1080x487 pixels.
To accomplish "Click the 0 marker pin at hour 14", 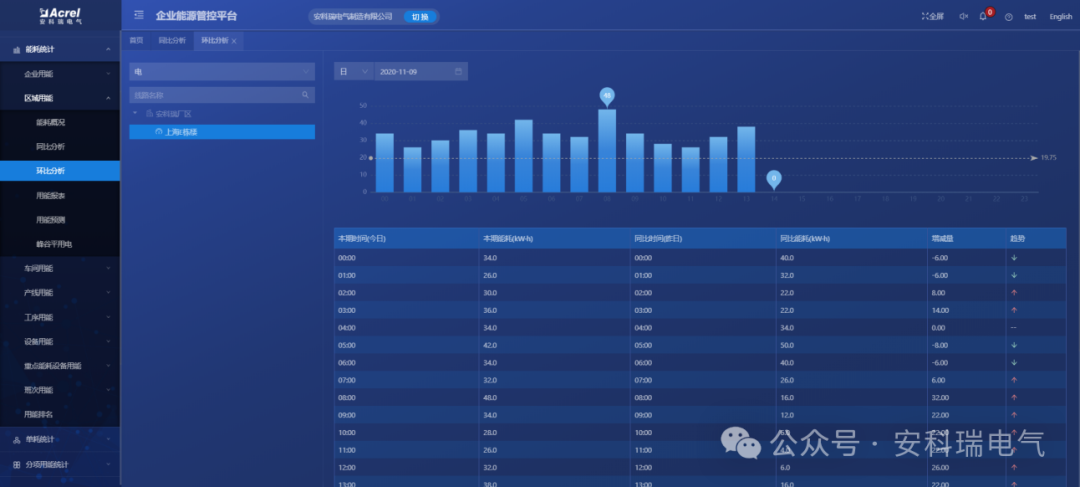I will click(773, 179).
